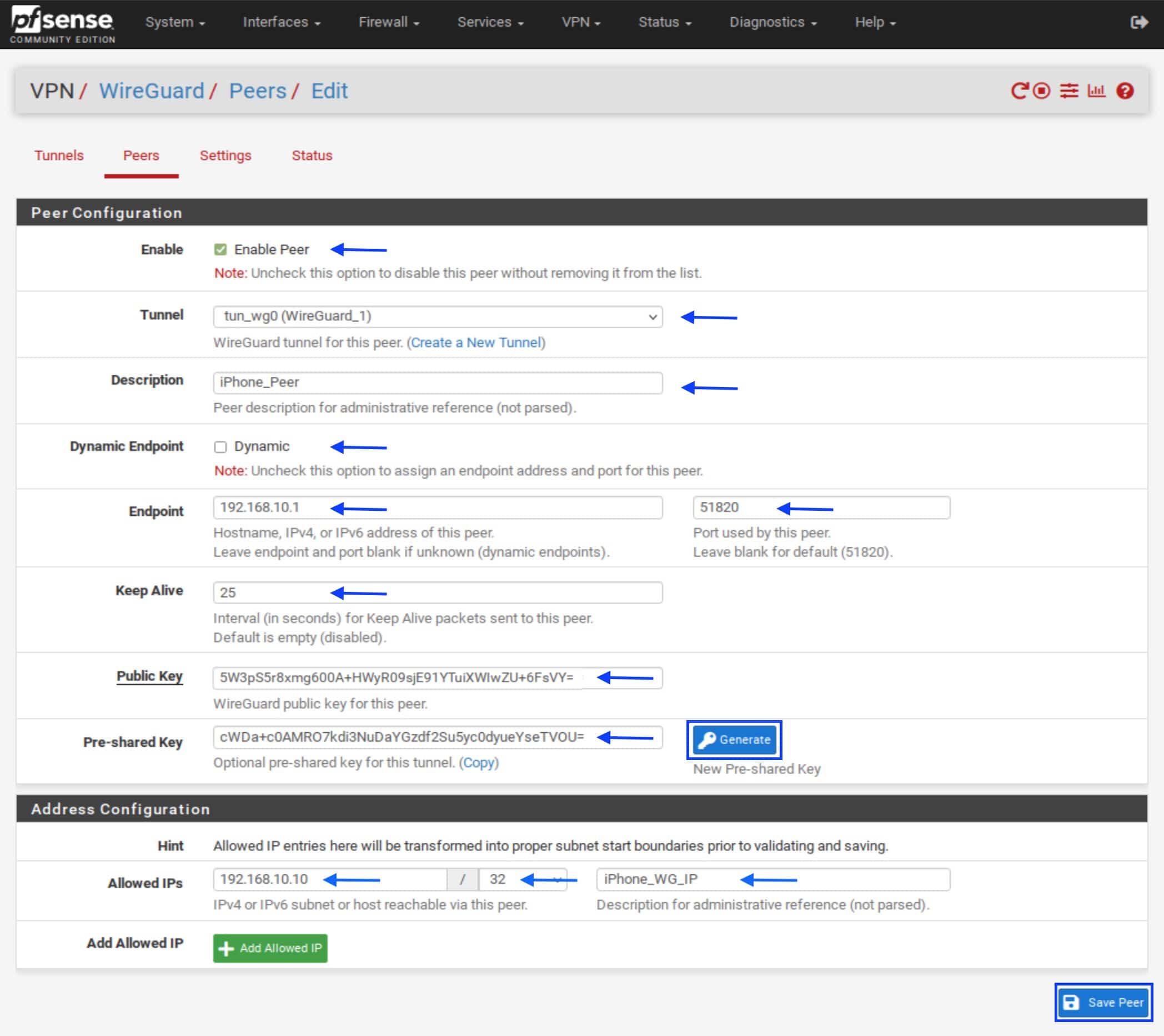Click the Pre-shared Key field

tap(438, 737)
